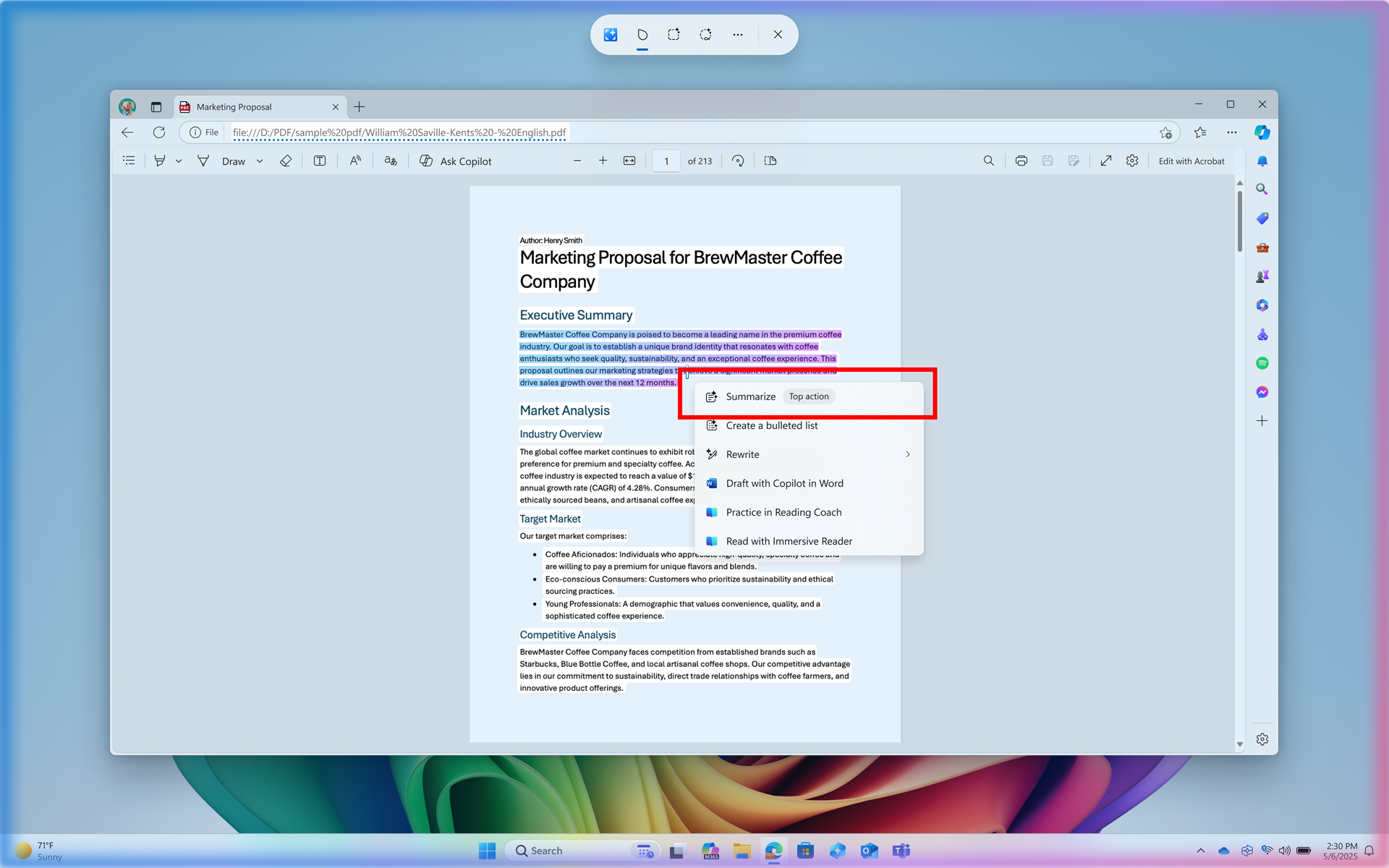
Task: Toggle two-page view layout
Action: pyautogui.click(x=770, y=161)
